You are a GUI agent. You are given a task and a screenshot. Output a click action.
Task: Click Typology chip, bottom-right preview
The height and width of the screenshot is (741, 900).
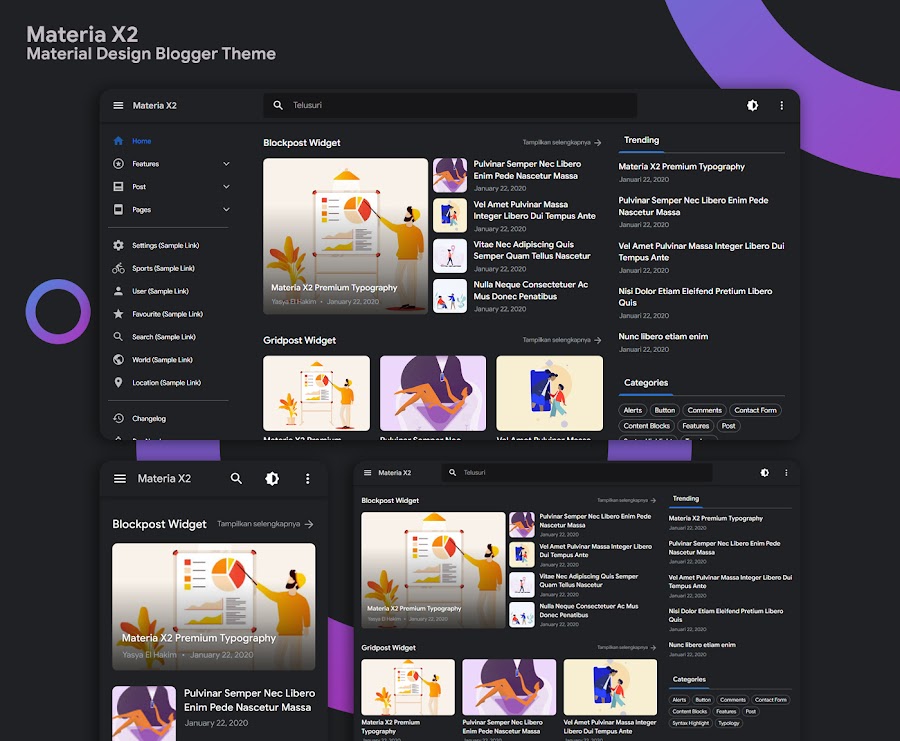coord(728,723)
